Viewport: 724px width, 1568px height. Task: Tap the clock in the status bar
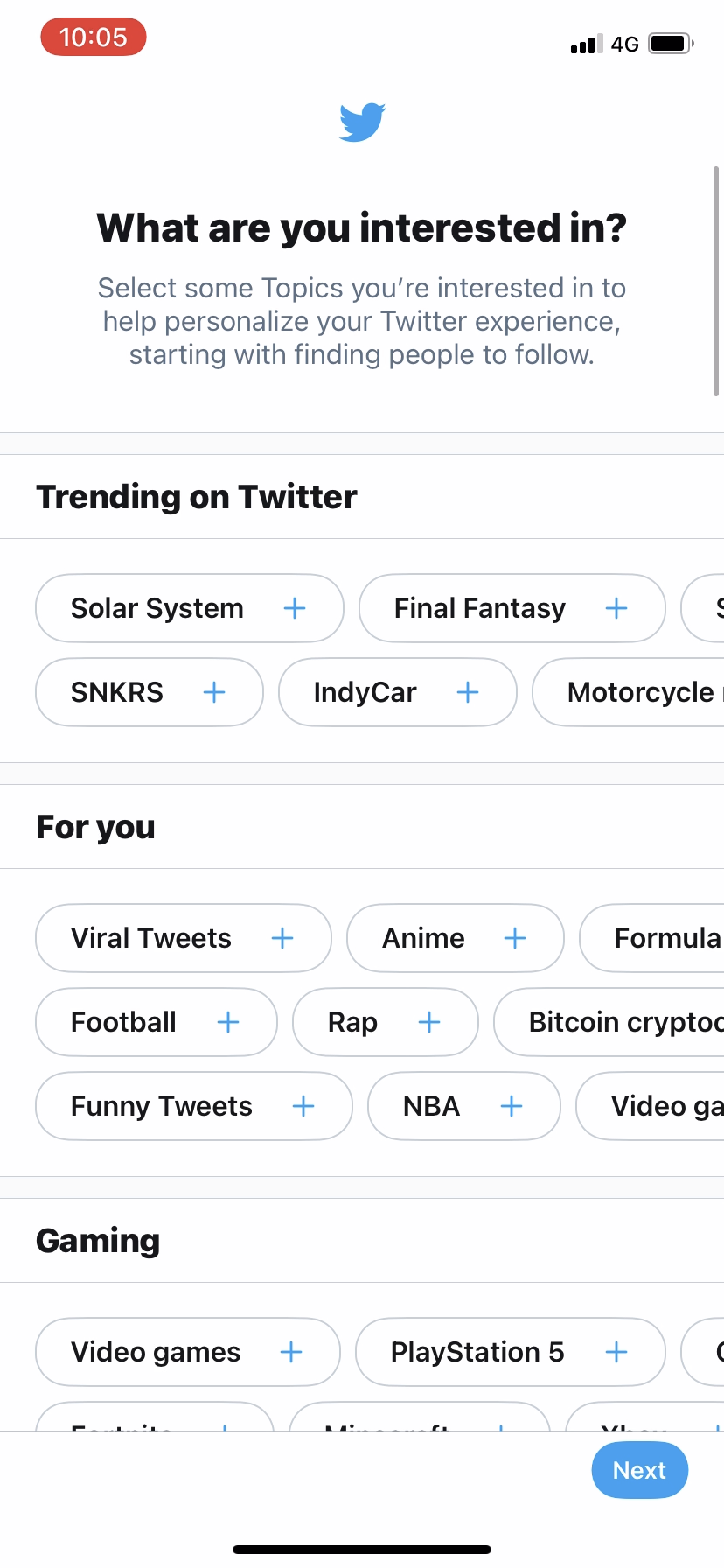[x=93, y=37]
